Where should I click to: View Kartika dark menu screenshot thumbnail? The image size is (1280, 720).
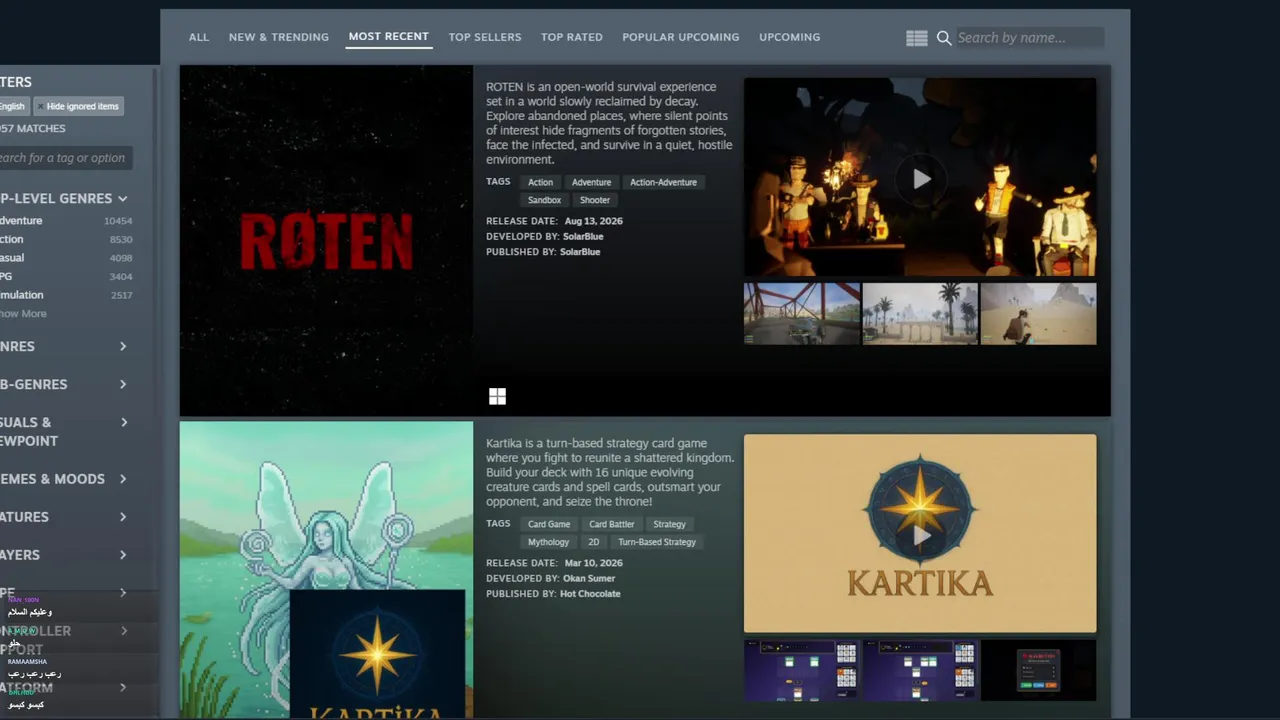(x=1038, y=670)
